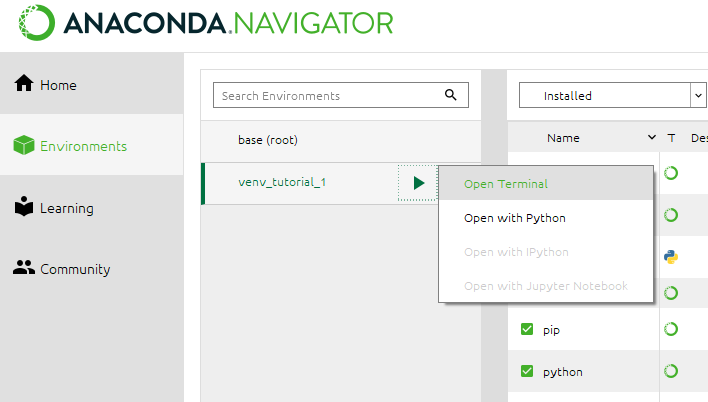Viewport: 708px width, 402px height.
Task: Click the T column header
Action: pyautogui.click(x=671, y=138)
